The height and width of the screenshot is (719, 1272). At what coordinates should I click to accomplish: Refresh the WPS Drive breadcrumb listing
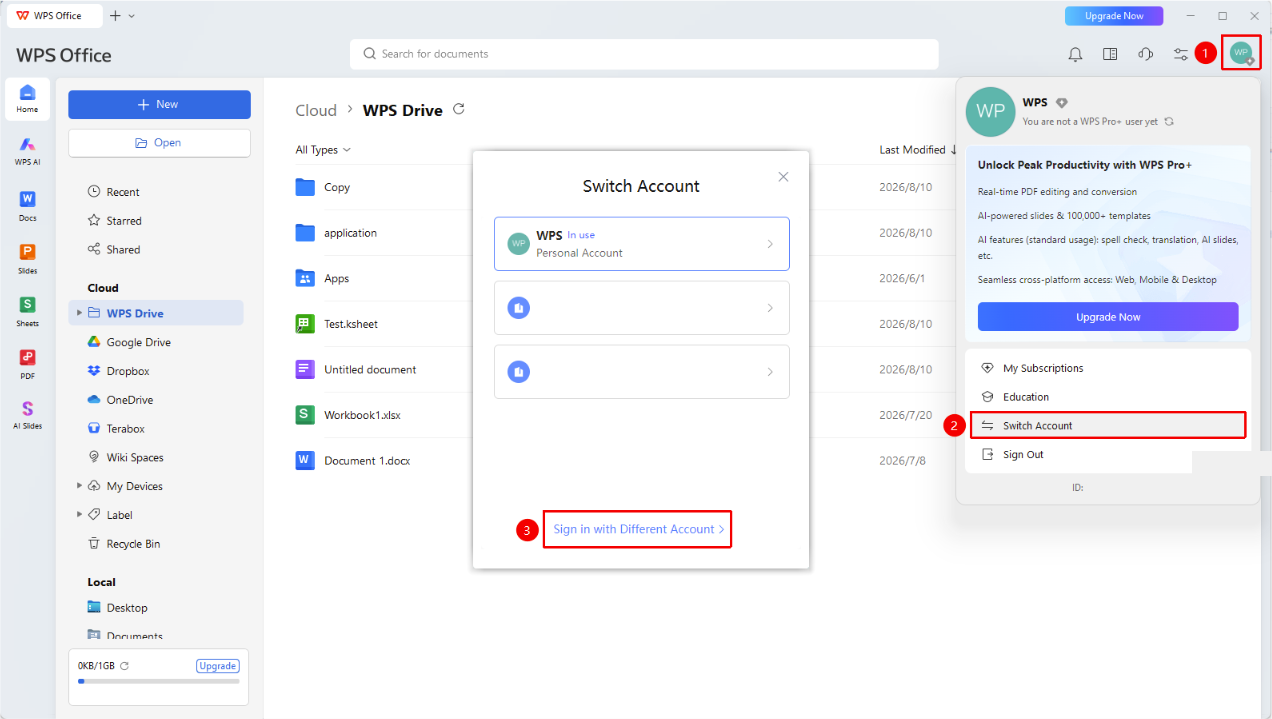(x=459, y=109)
